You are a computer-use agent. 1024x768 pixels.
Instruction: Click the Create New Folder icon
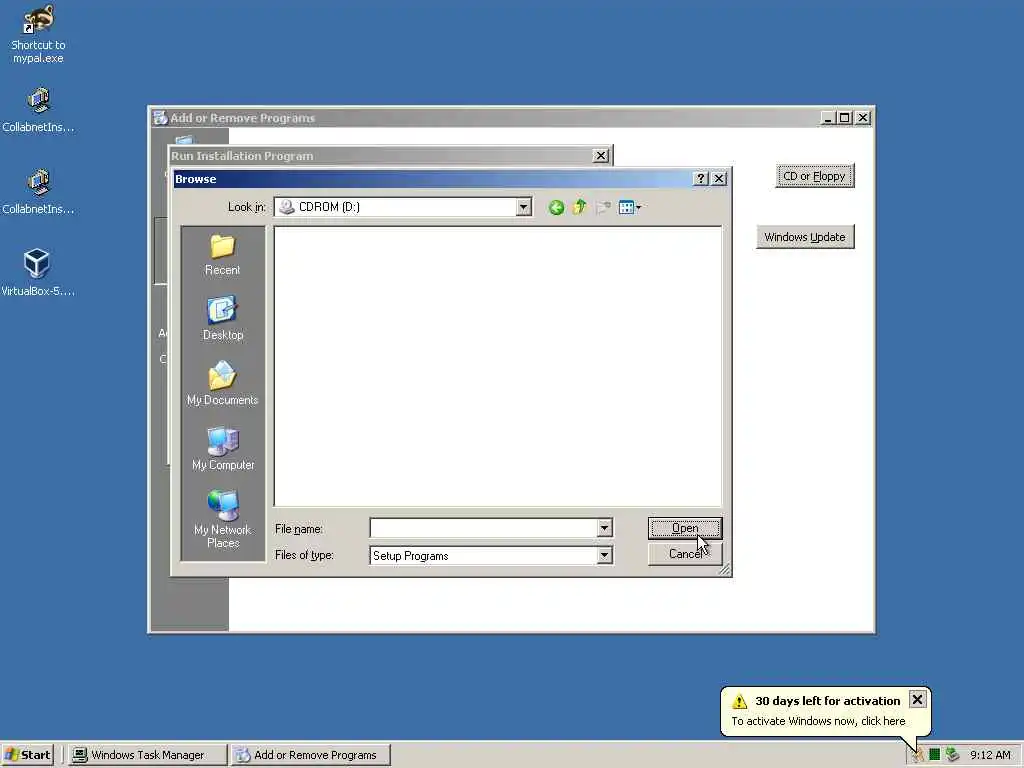(603, 208)
